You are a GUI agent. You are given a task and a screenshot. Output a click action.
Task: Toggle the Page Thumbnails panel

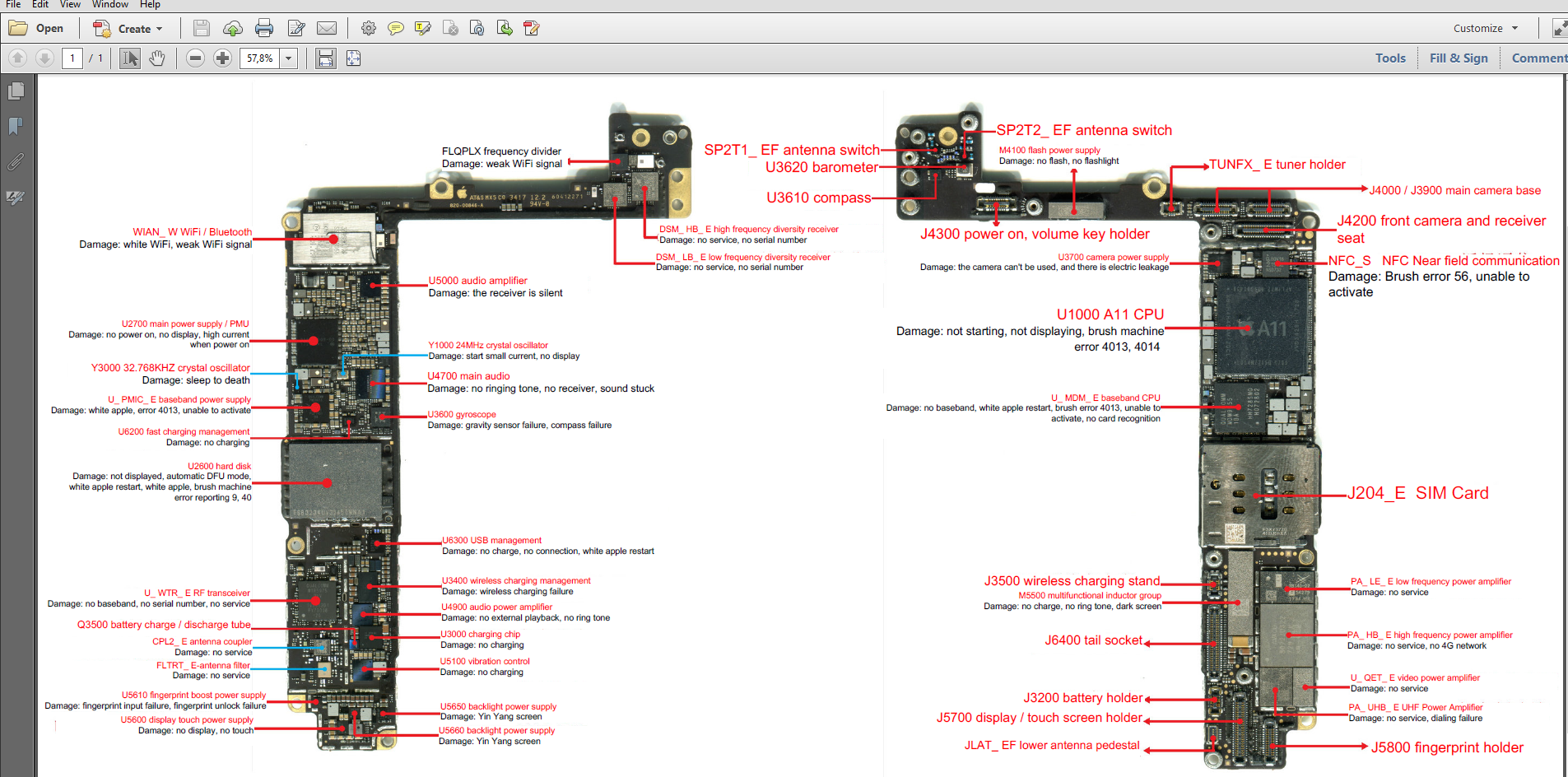pyautogui.click(x=16, y=91)
